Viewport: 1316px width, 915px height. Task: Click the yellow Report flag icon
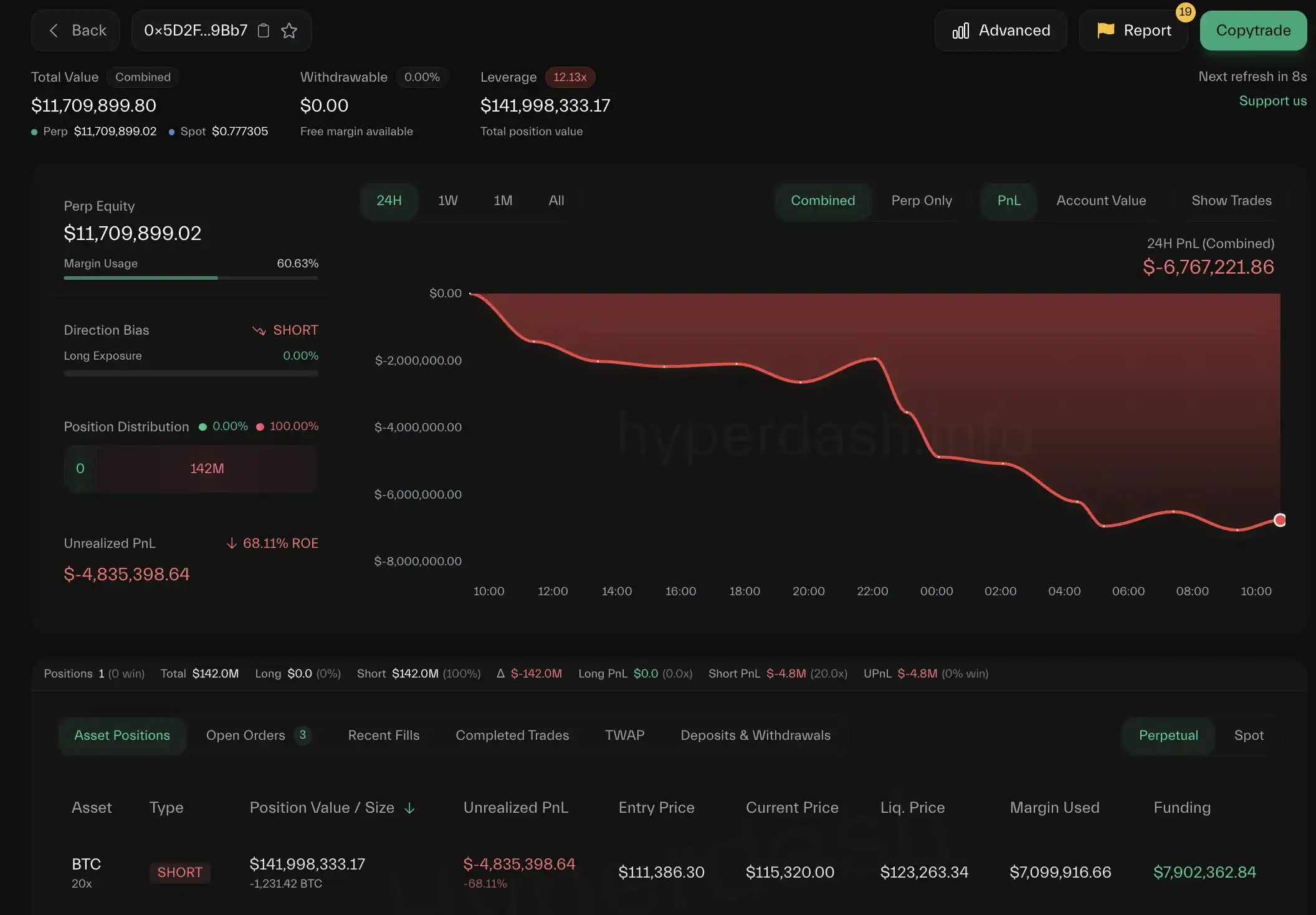[x=1105, y=30]
